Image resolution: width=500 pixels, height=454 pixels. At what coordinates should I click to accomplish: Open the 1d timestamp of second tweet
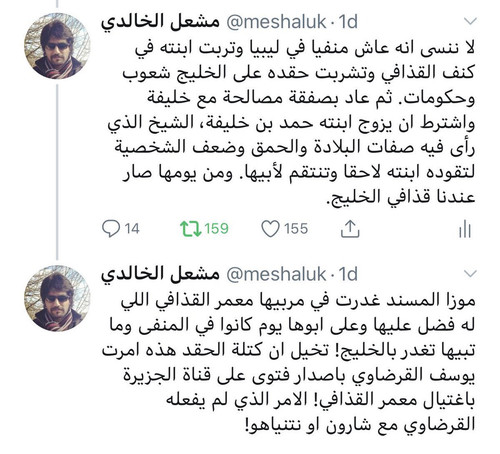[x=348, y=274]
